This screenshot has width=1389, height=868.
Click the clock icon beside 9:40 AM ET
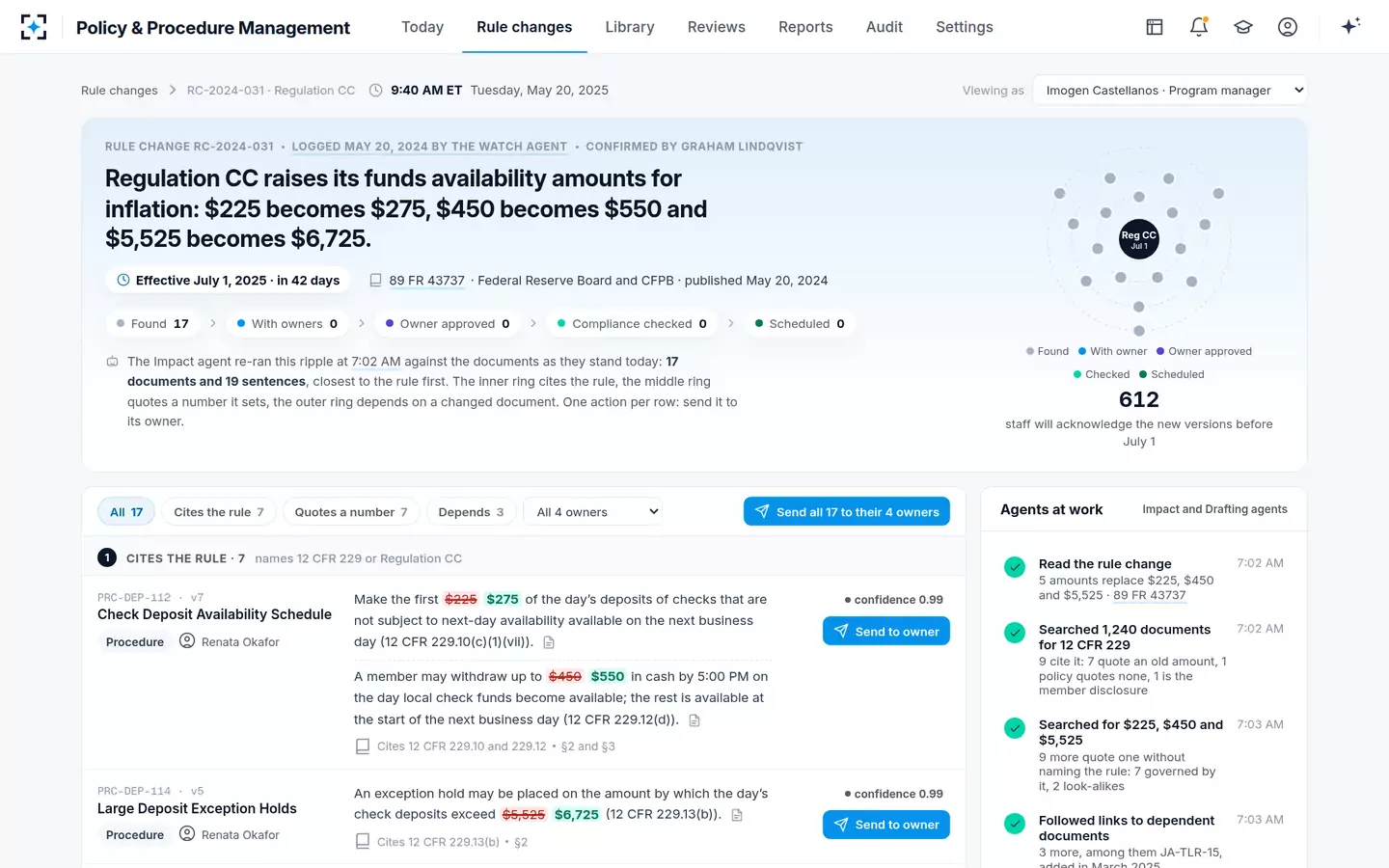(x=376, y=91)
